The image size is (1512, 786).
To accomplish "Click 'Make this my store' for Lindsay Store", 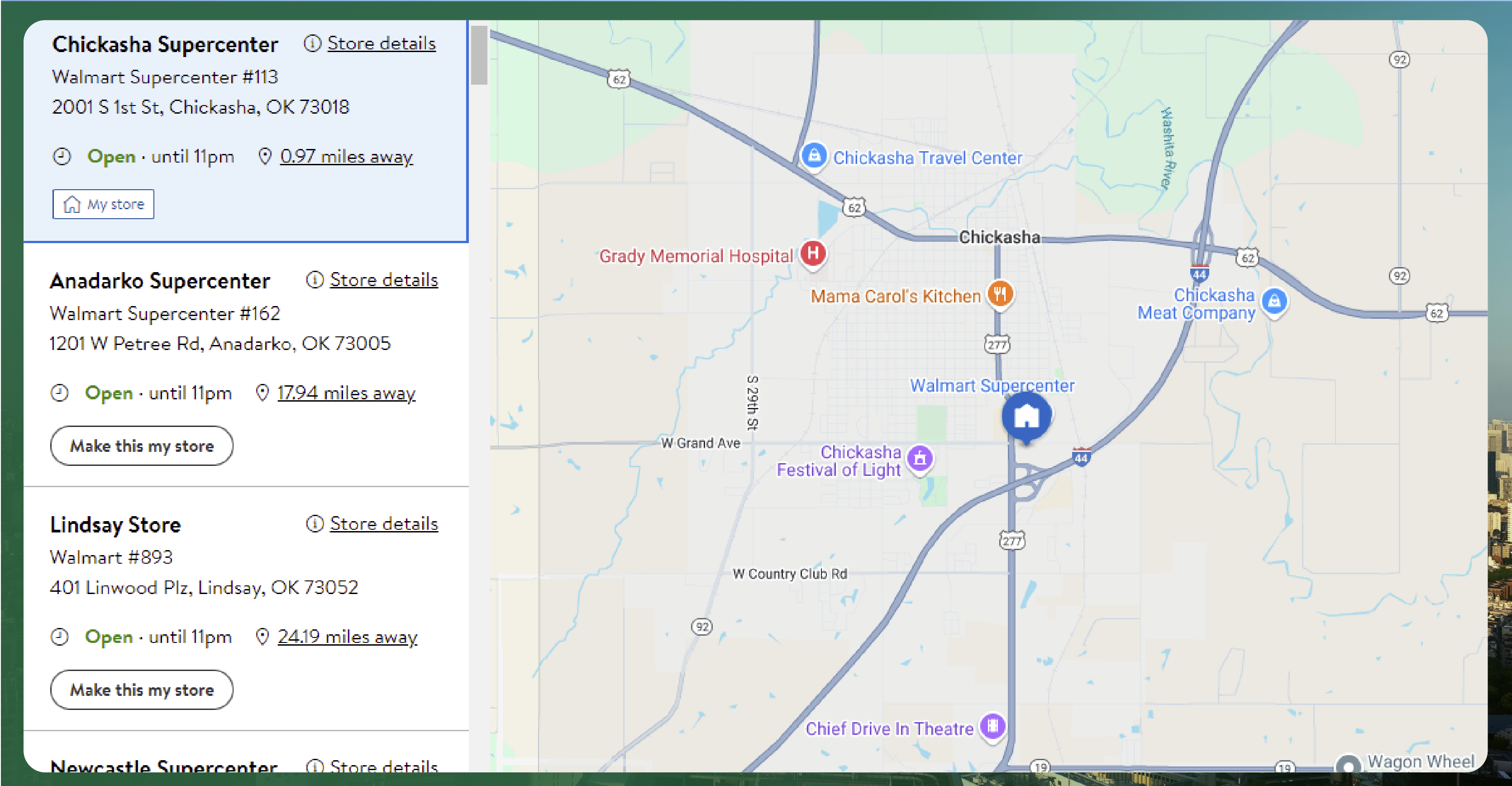I will point(141,690).
